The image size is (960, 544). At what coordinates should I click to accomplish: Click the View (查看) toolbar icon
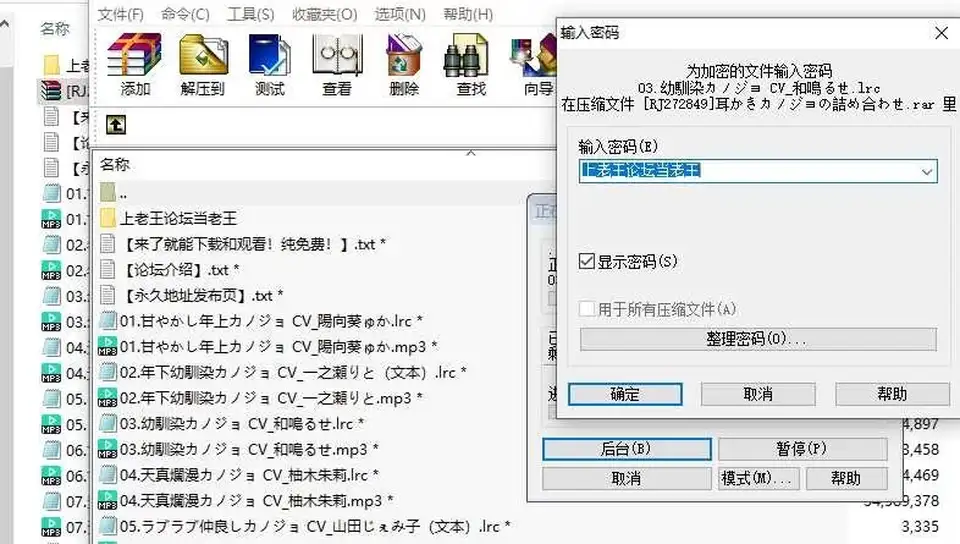point(337,64)
